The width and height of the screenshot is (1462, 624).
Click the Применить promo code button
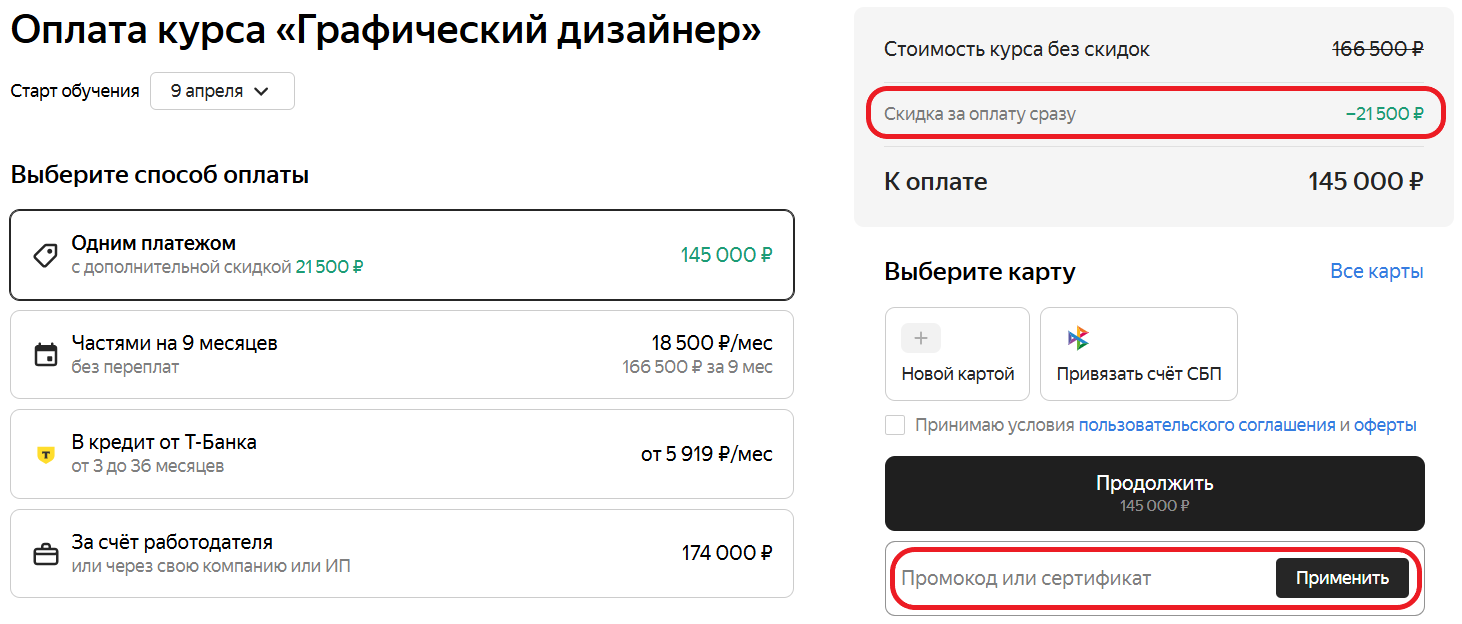coord(1342,578)
